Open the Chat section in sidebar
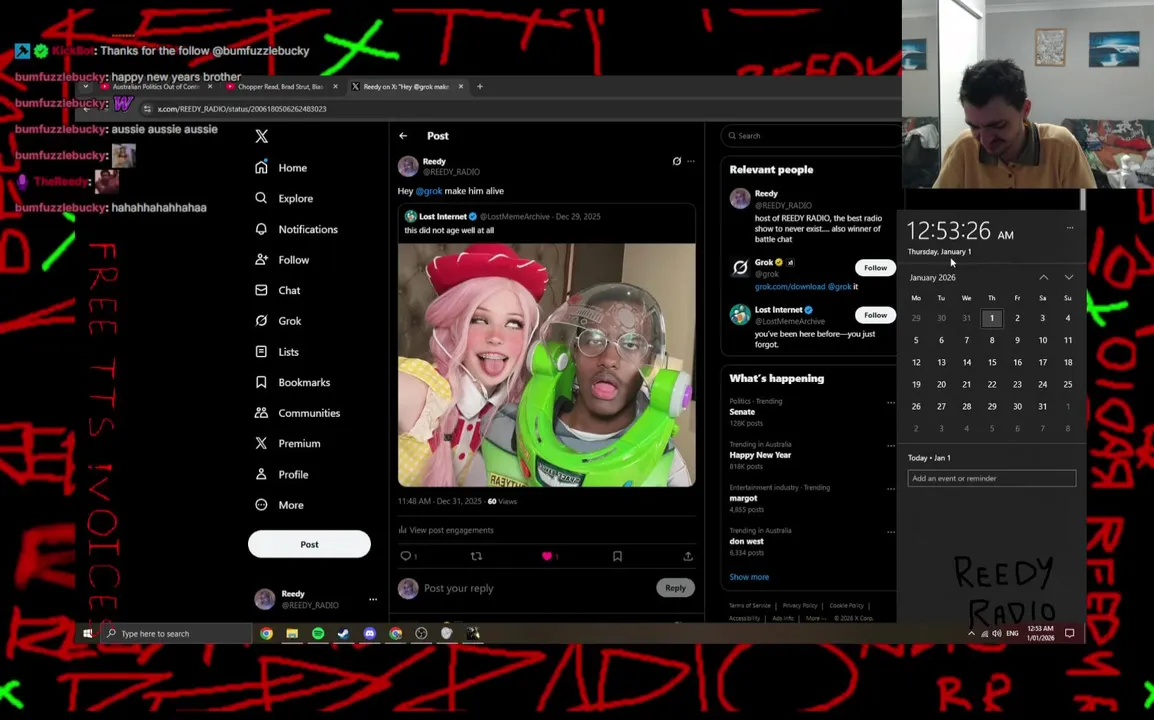Screen dimensions: 1154x720 (277, 290)
